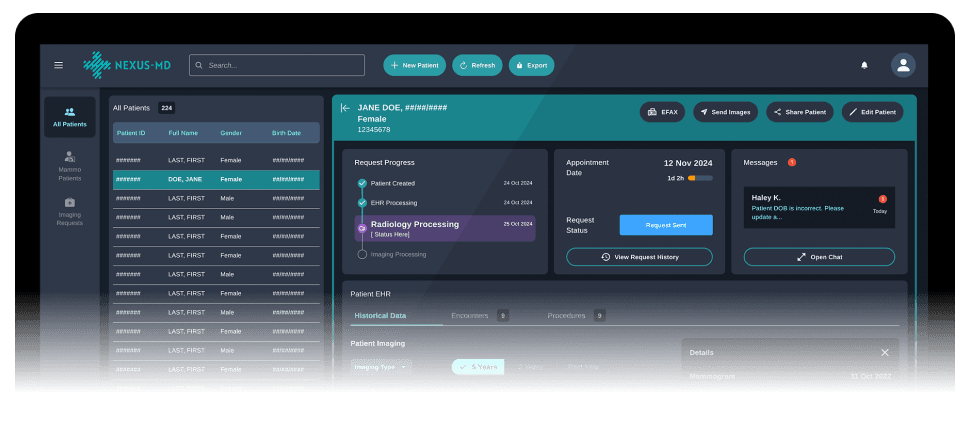974x423 pixels.
Task: Switch to the Procedures tab
Action: (x=566, y=316)
